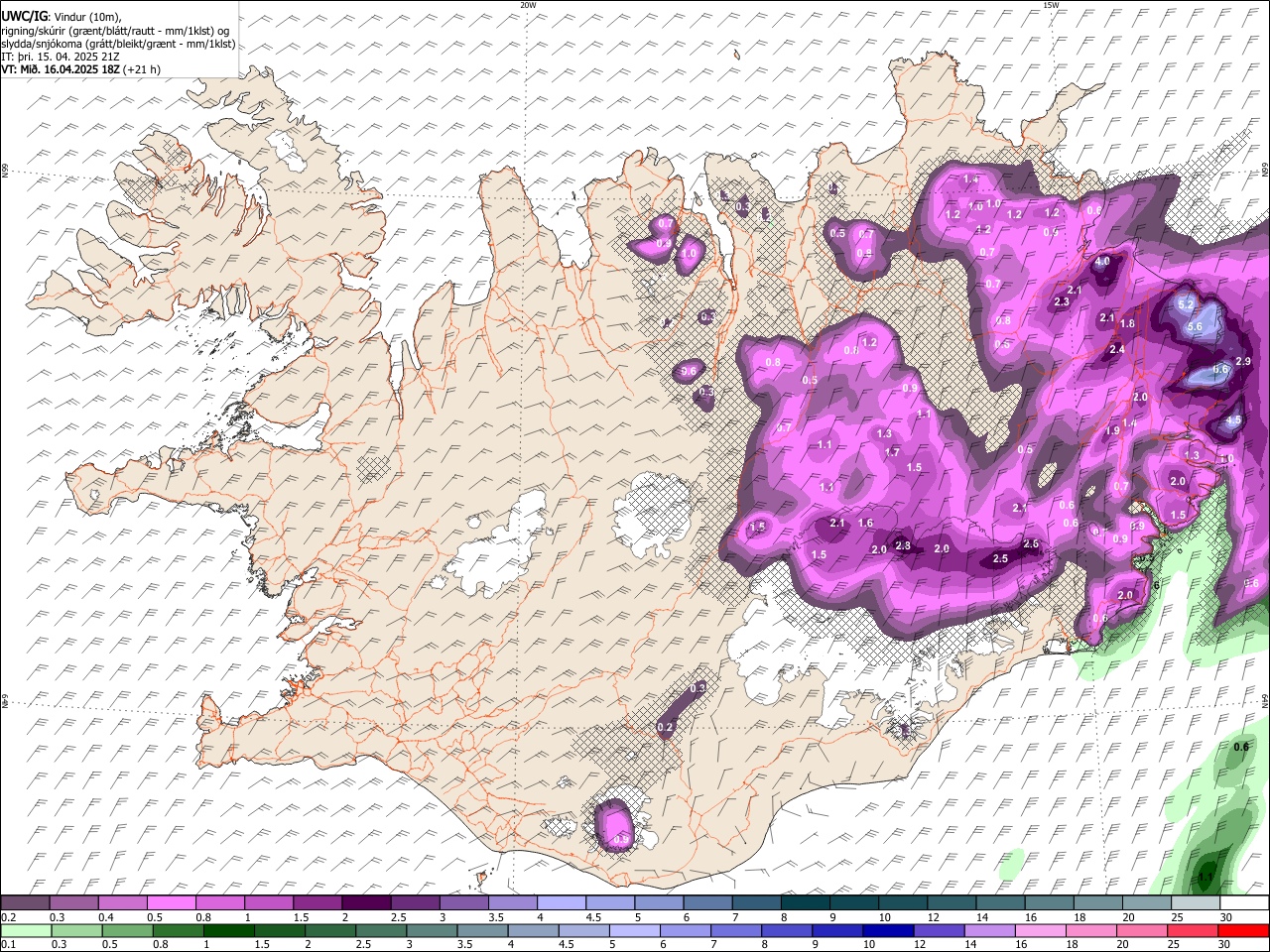Click the 4.0 snowfall value on the map
1270x952 pixels.
point(1102,262)
